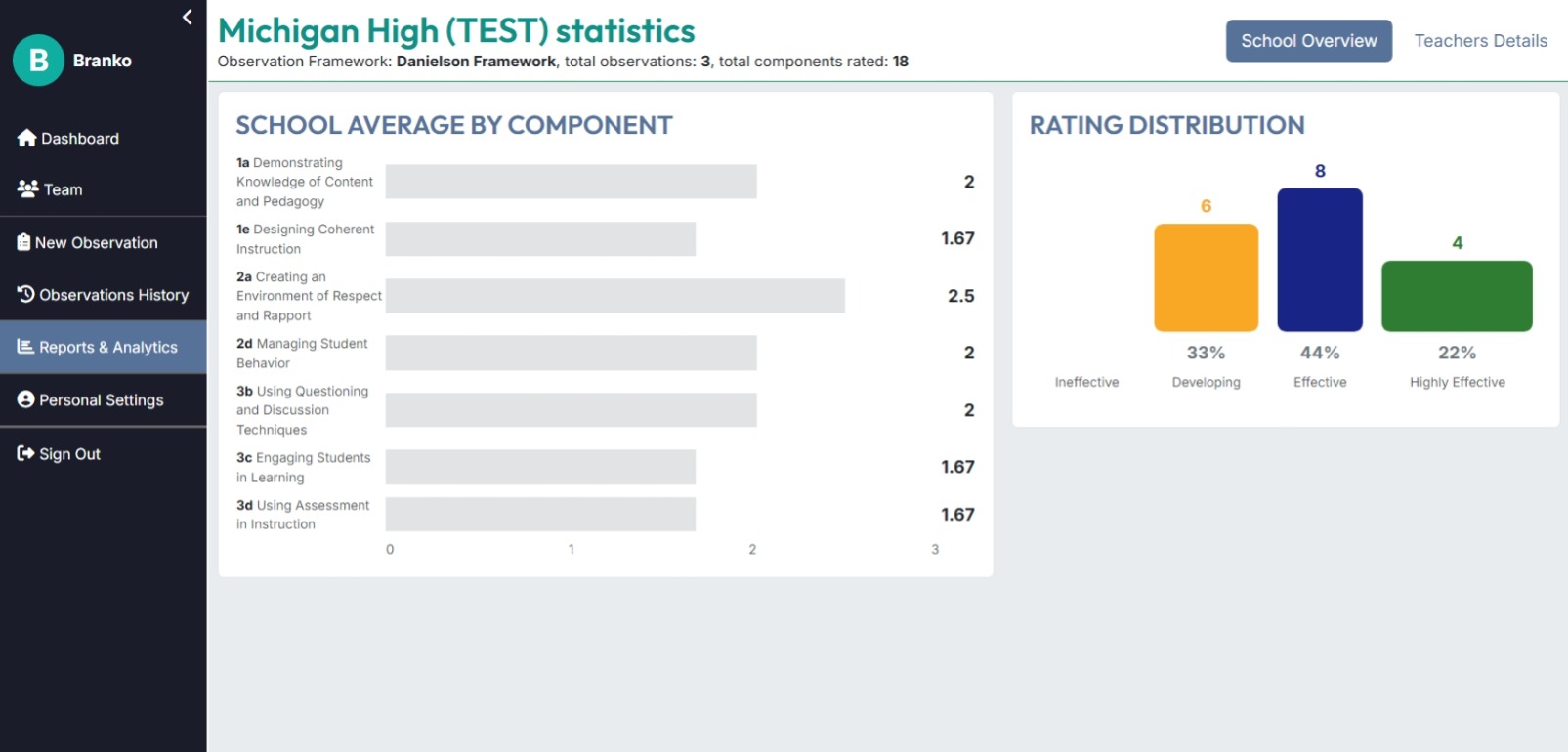Click the 22% Highly Effective percentage

click(1457, 353)
